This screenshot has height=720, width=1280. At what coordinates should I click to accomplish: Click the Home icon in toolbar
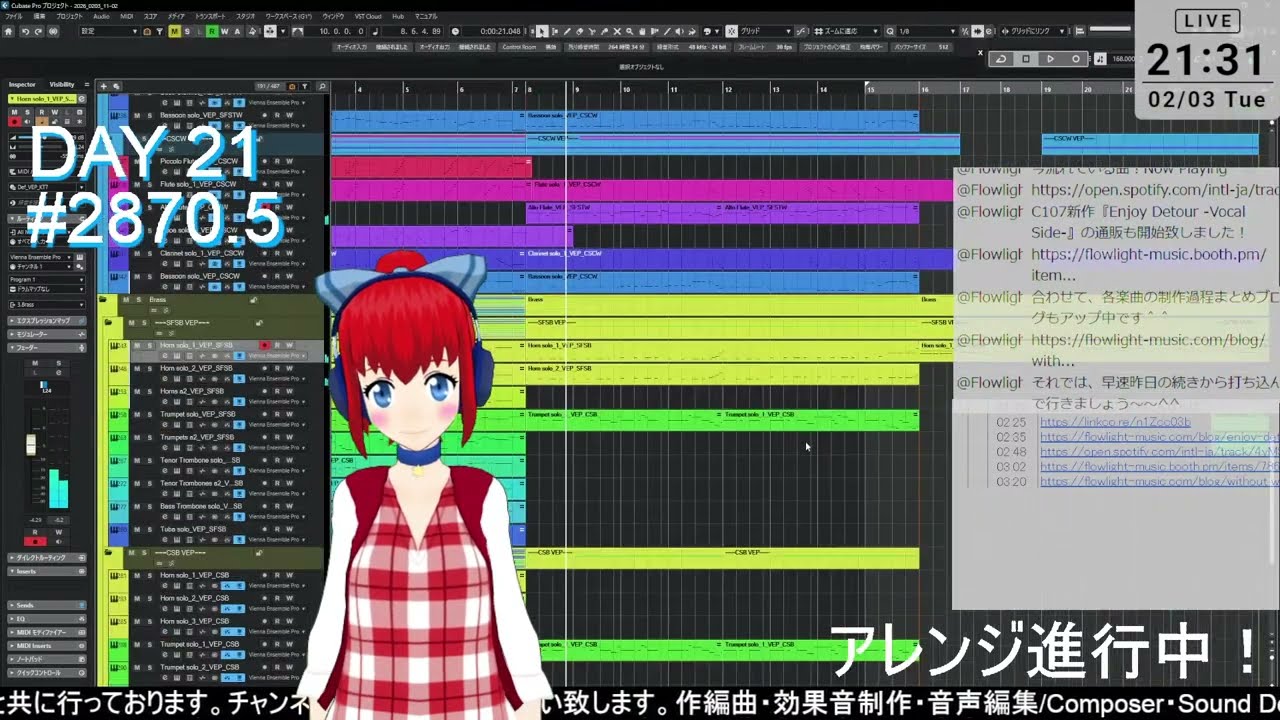pyautogui.click(x=8, y=31)
